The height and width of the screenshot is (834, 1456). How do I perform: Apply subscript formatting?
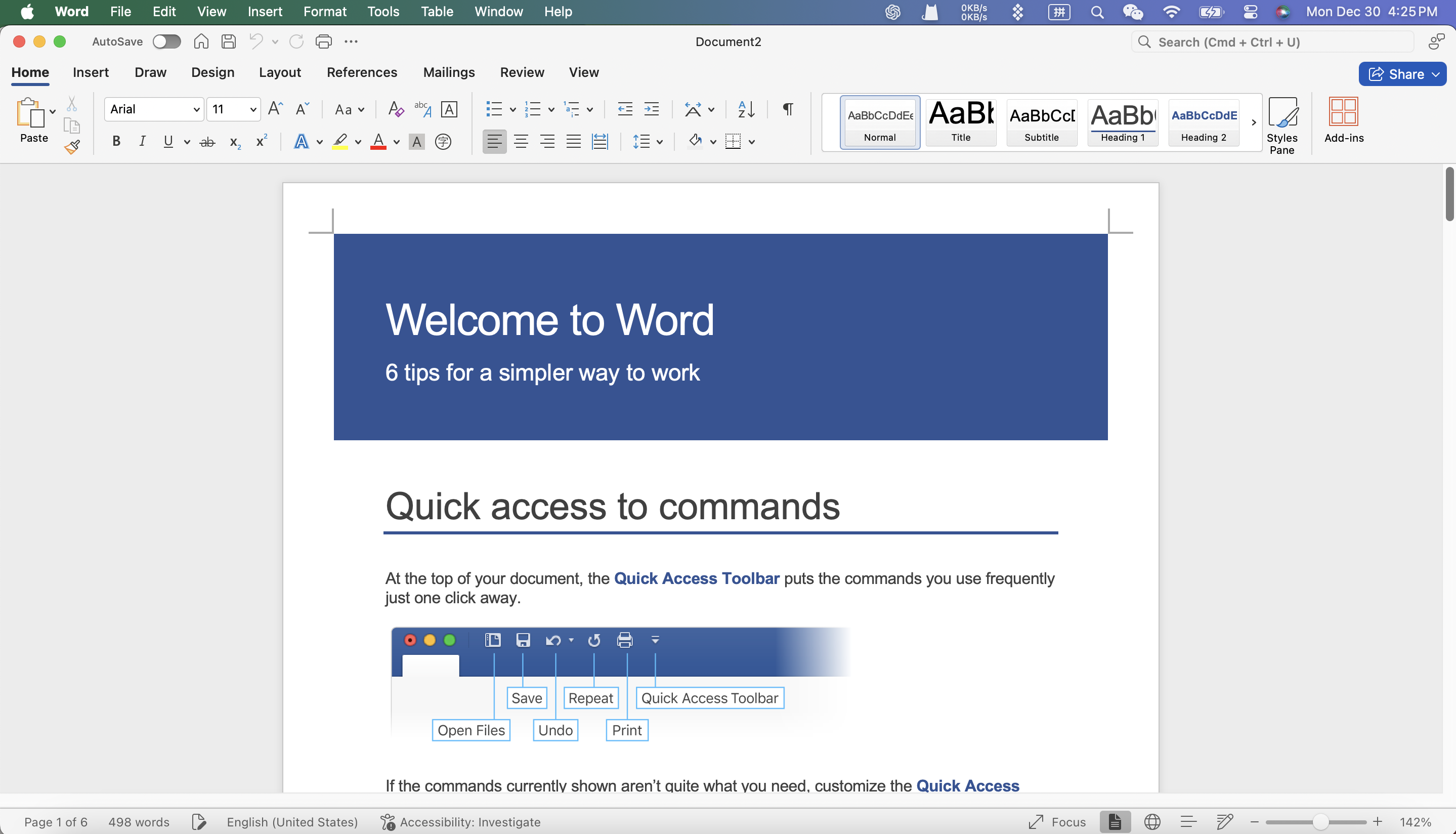pyautogui.click(x=235, y=142)
